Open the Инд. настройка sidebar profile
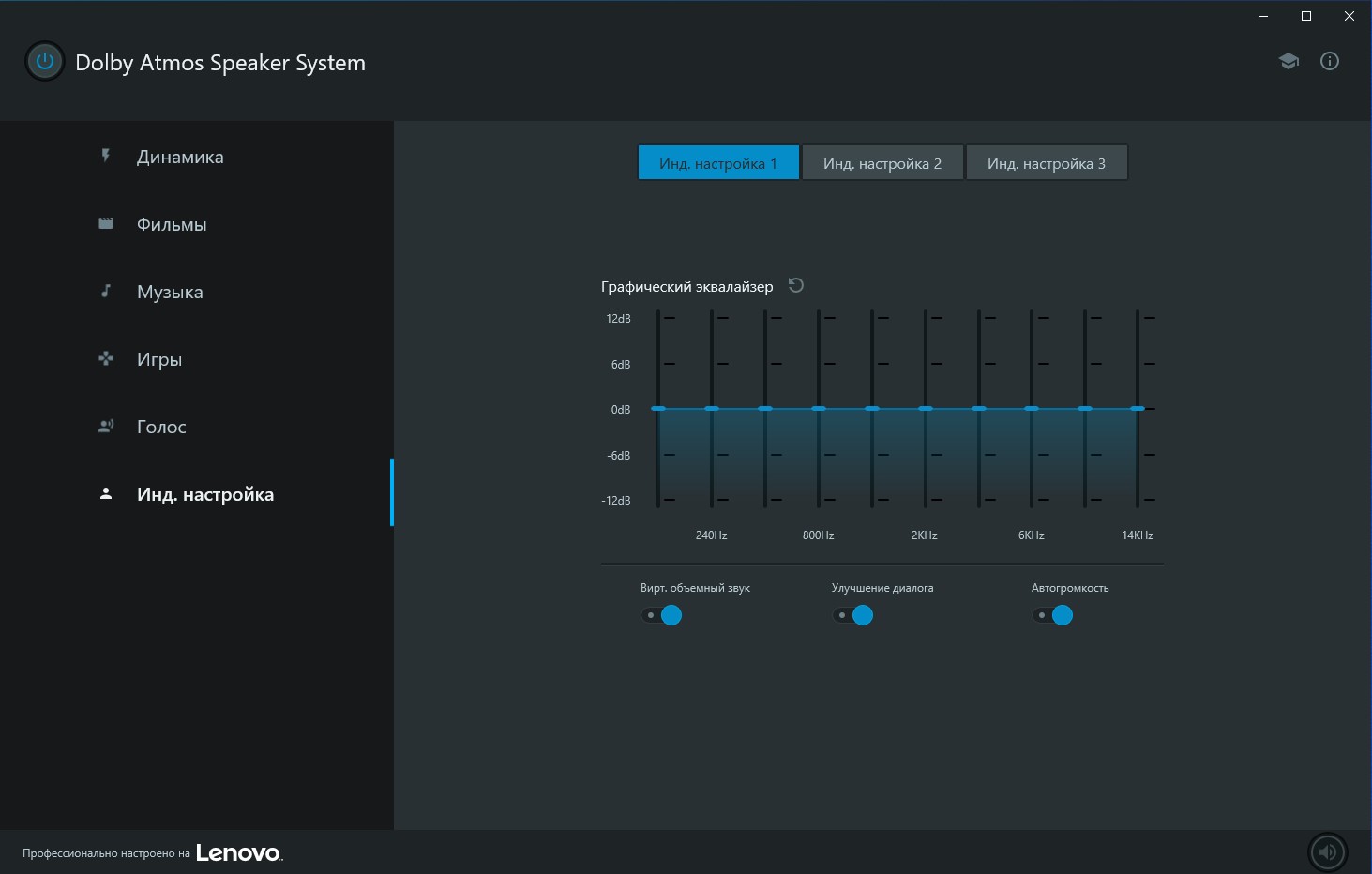 coord(204,494)
